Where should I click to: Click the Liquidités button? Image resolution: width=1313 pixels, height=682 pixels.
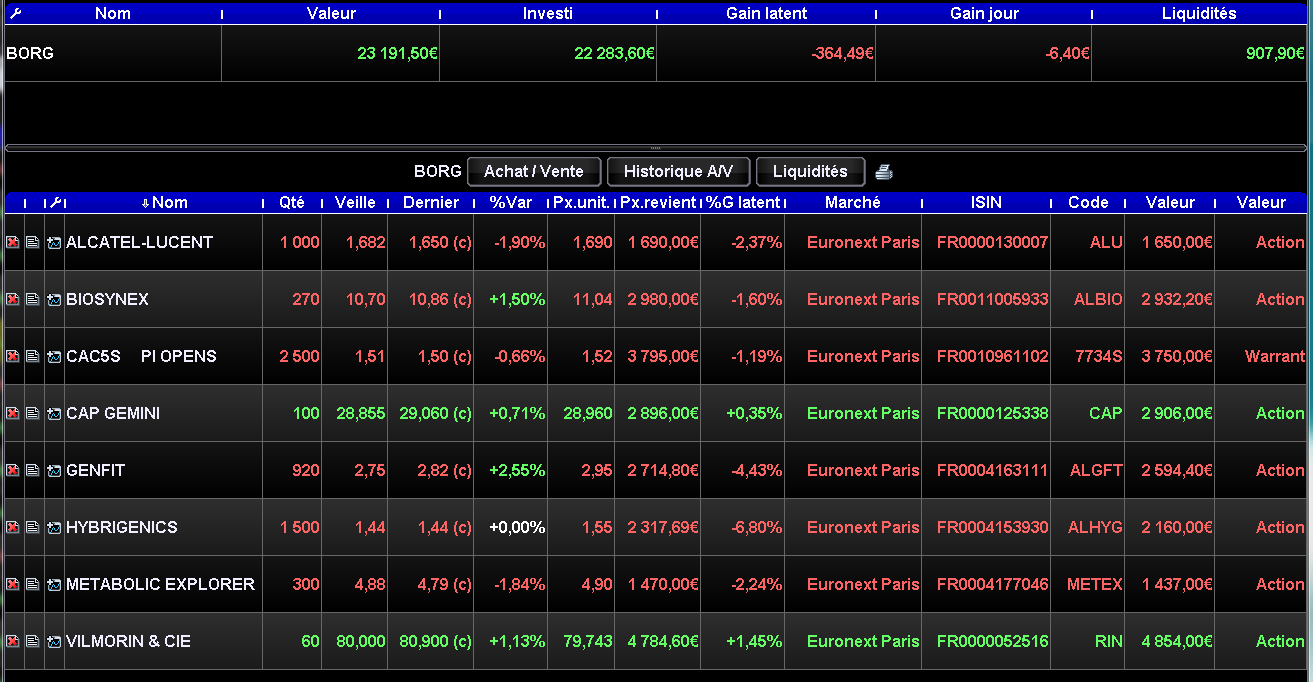tap(810, 171)
